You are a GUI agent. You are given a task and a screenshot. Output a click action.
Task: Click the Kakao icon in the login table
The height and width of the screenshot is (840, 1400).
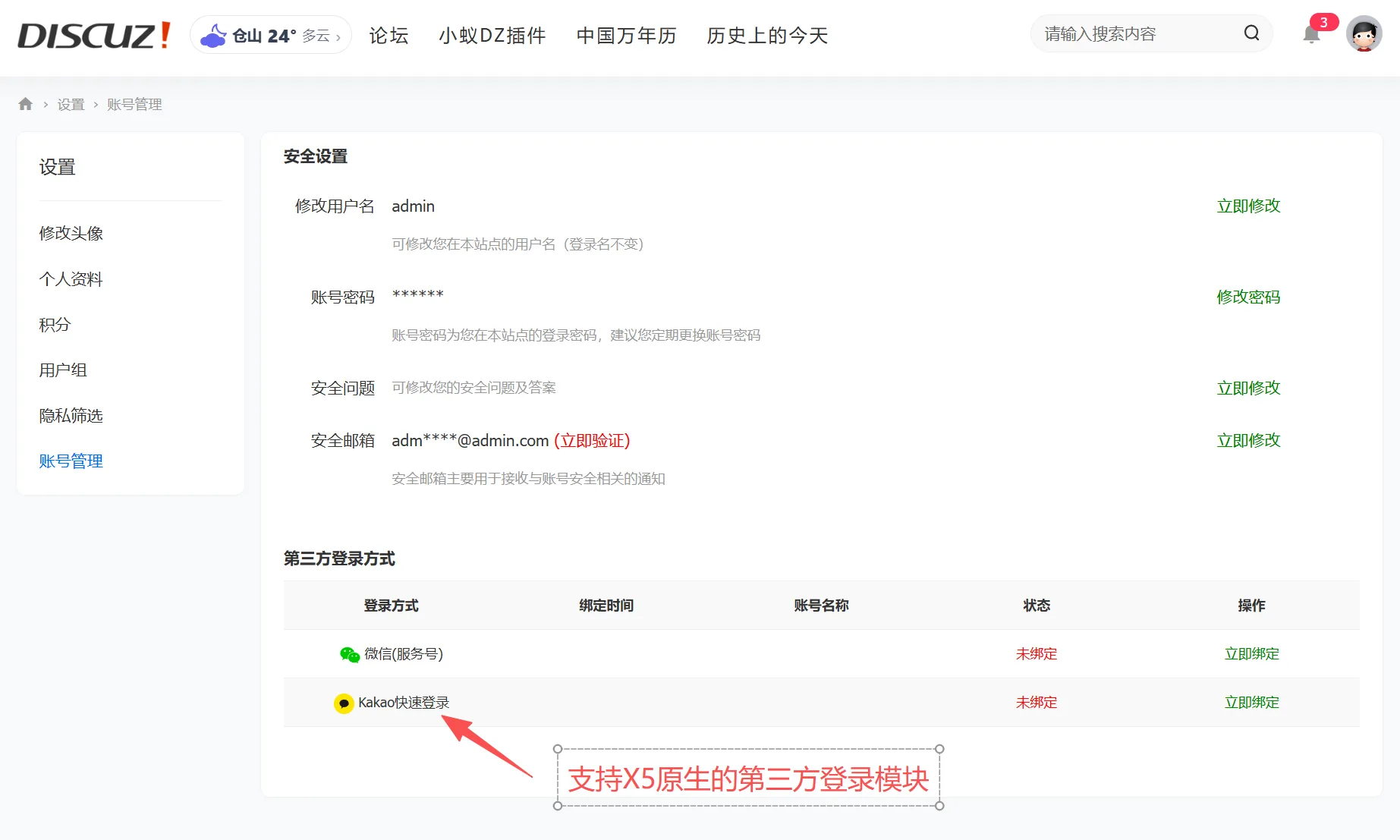pyautogui.click(x=344, y=703)
